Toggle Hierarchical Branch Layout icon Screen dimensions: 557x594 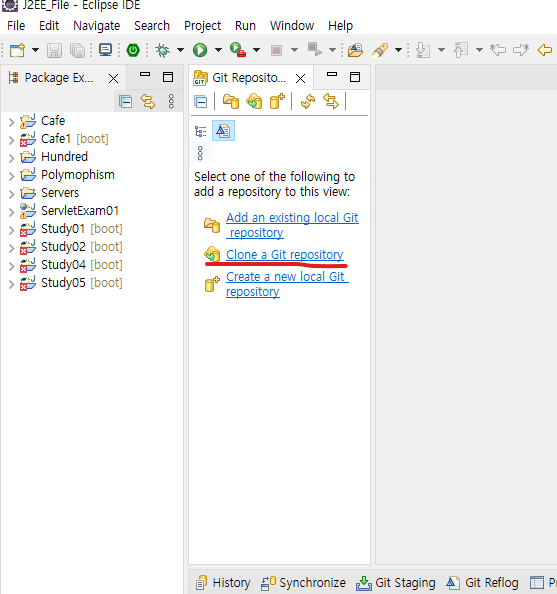(x=200, y=131)
